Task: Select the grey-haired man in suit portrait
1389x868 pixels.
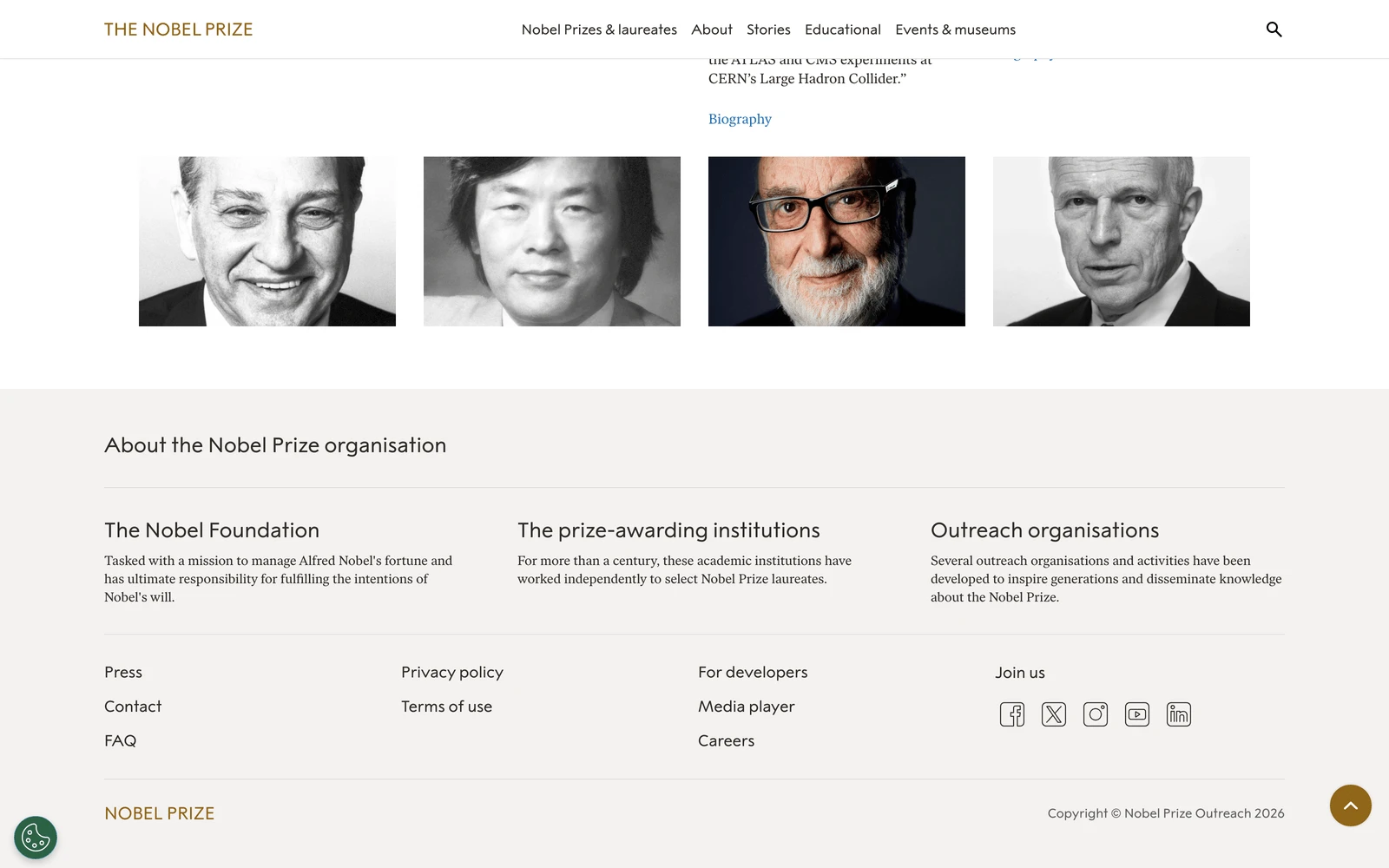Action: click(1122, 241)
